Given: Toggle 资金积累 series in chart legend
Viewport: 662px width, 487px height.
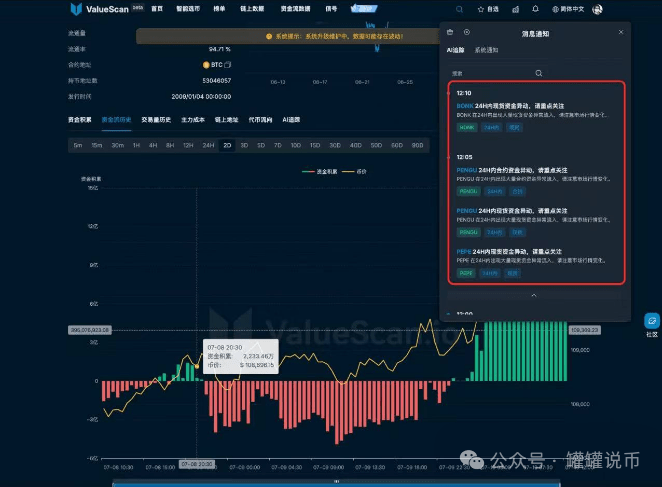Looking at the screenshot, I should point(320,171).
